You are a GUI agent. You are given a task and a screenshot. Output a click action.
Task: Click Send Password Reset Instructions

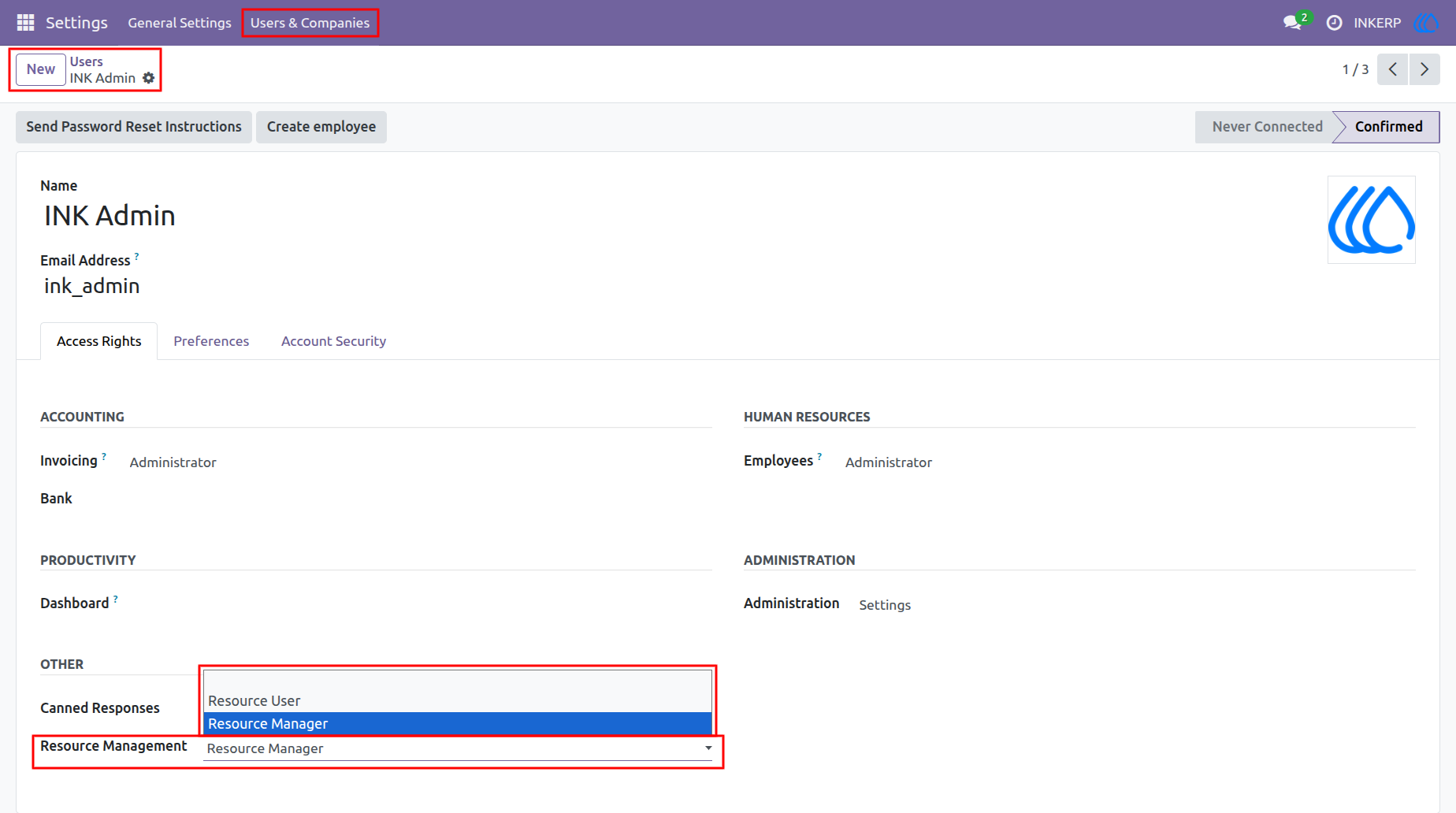[x=134, y=127]
